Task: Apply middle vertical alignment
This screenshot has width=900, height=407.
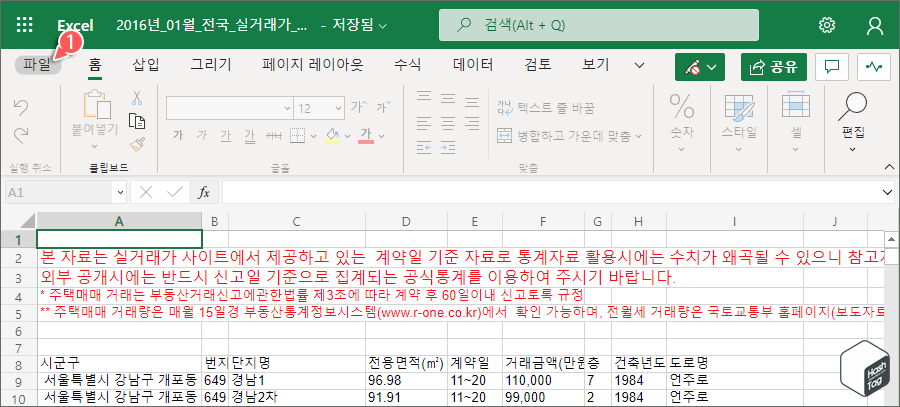Action: (x=448, y=98)
